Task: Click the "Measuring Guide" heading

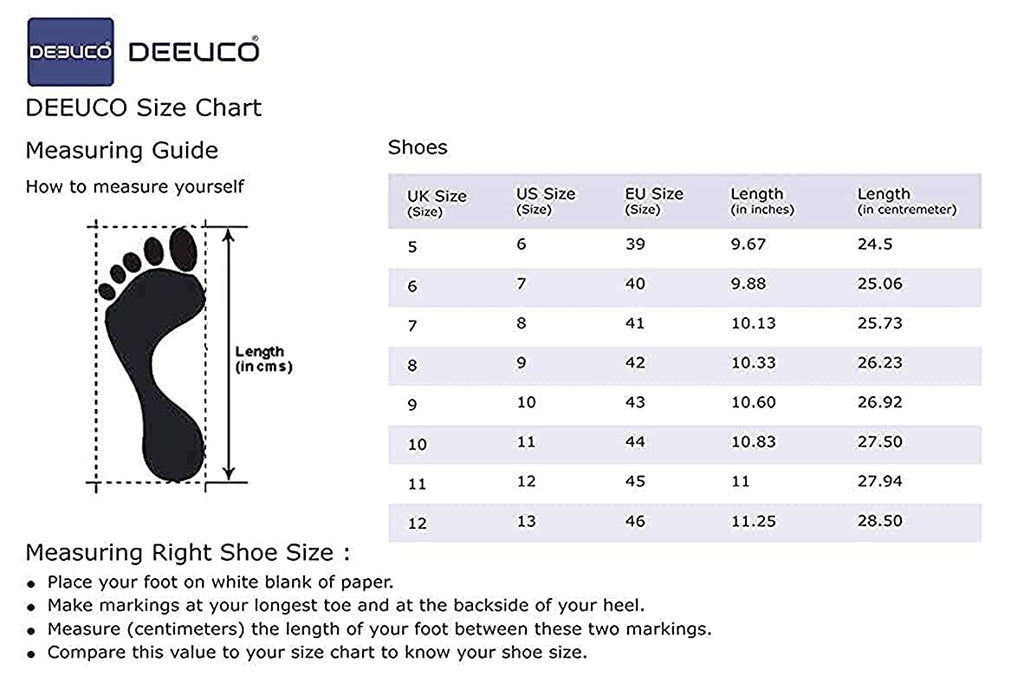Action: click(121, 151)
